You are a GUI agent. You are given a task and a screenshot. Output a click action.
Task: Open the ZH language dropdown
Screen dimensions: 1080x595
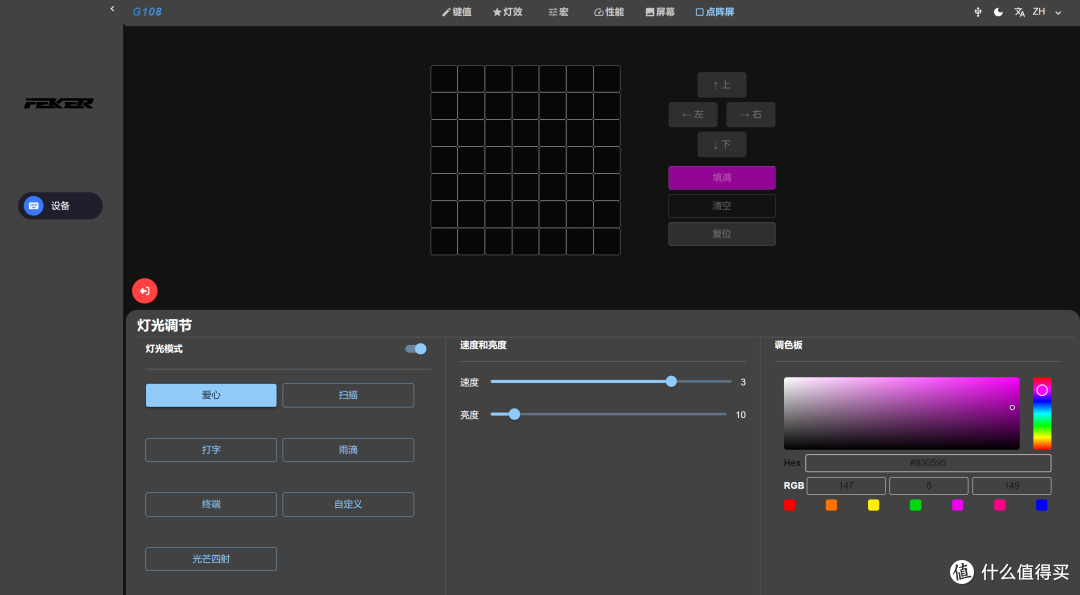(x=1048, y=12)
